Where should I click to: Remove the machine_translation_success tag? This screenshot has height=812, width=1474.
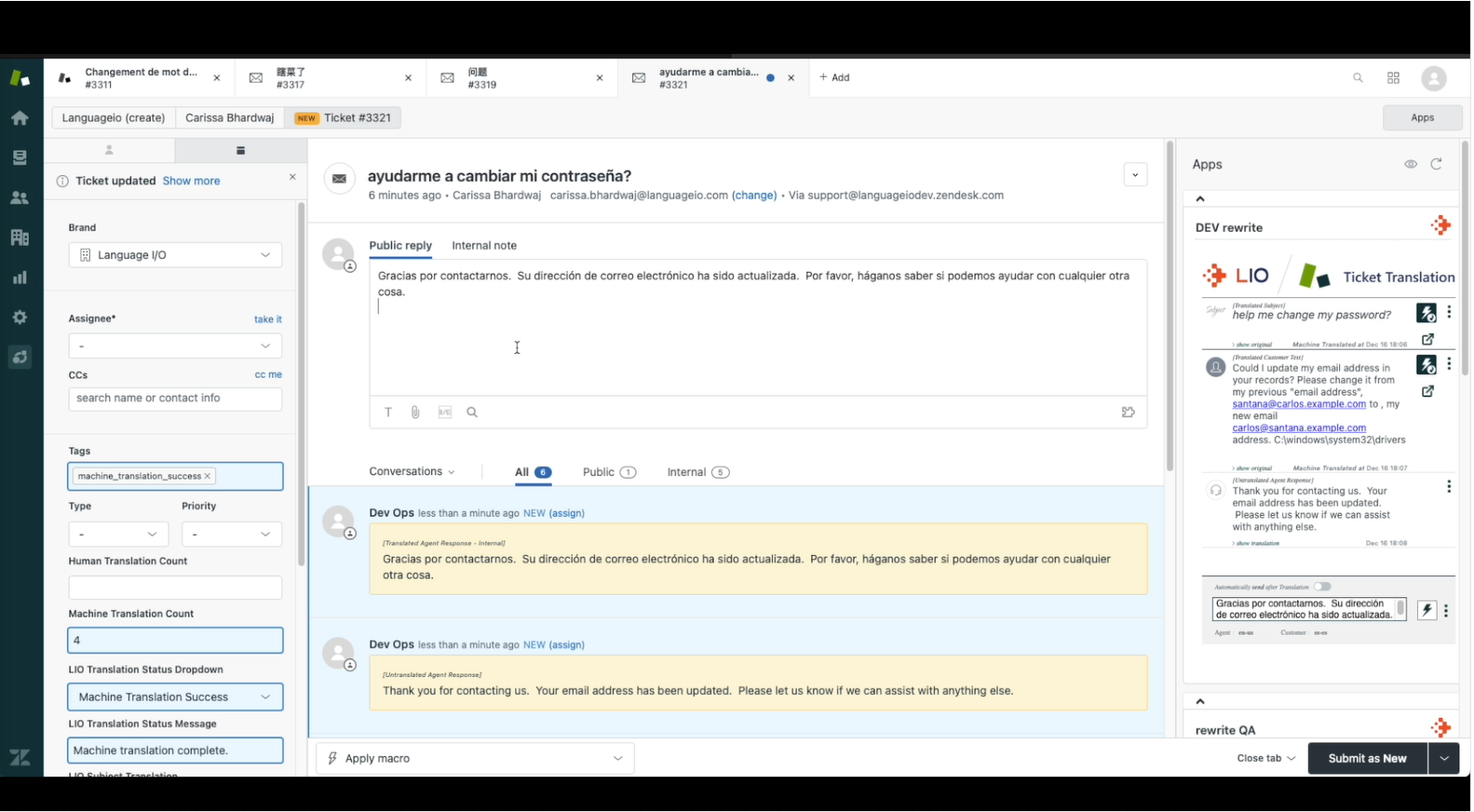click(208, 476)
